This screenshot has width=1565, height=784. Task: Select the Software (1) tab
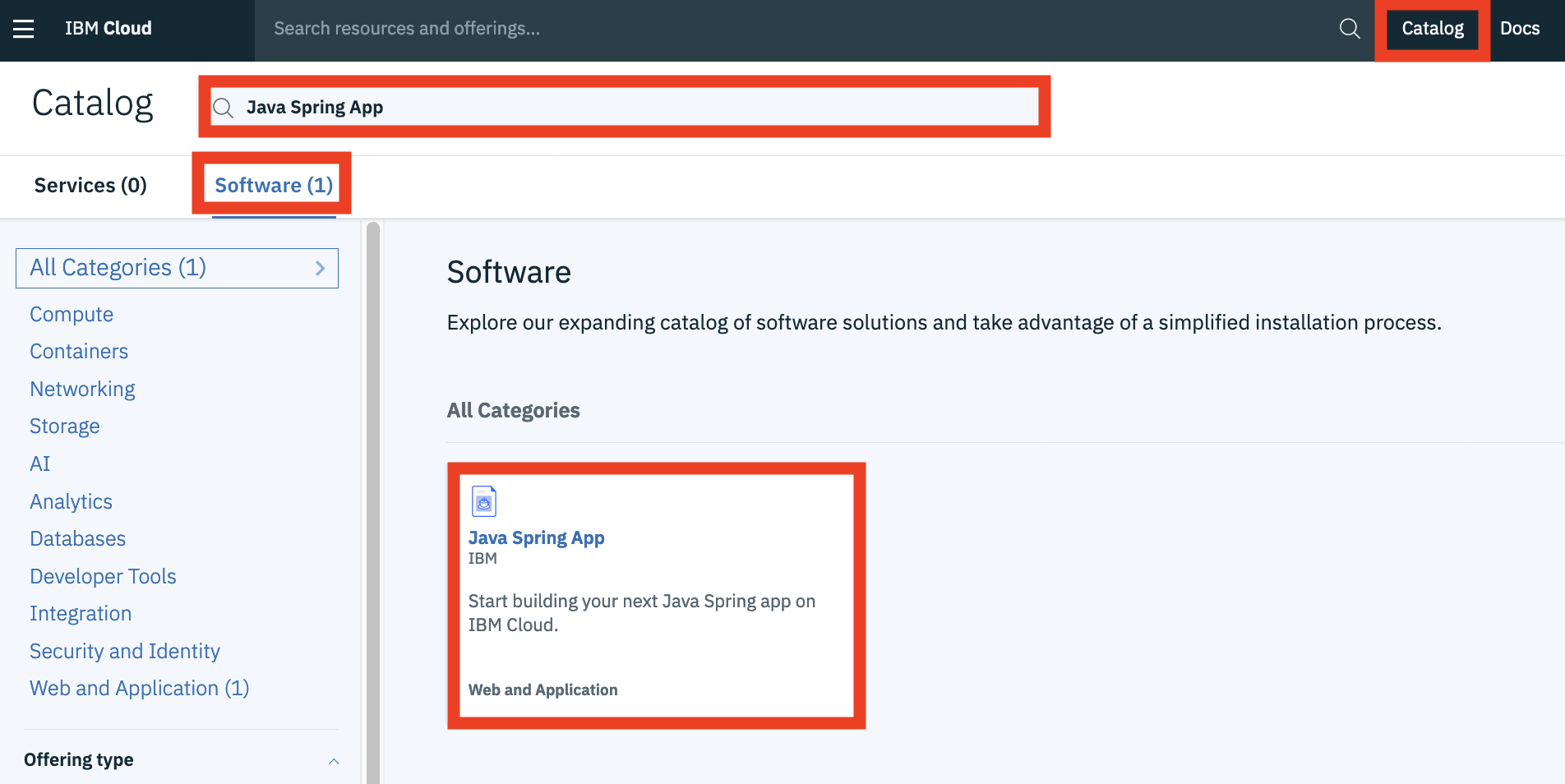(x=274, y=185)
